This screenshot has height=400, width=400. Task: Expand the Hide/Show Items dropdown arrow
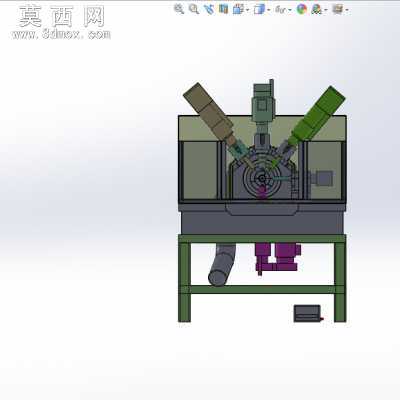290,10
